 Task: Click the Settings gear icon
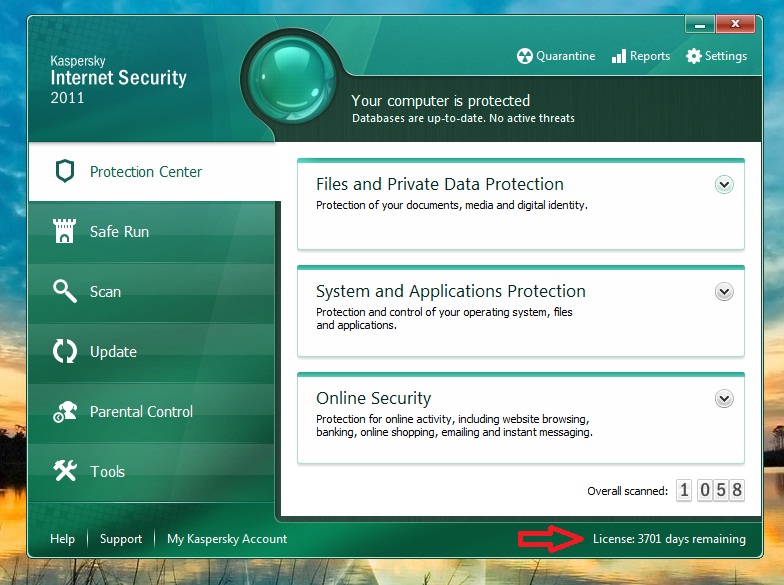[694, 56]
